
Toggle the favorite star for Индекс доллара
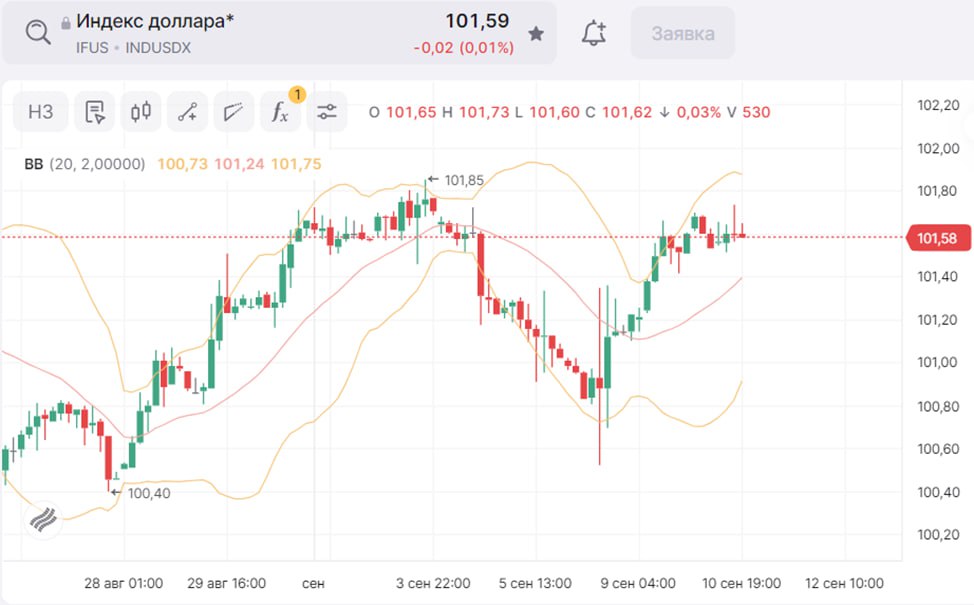click(x=536, y=34)
